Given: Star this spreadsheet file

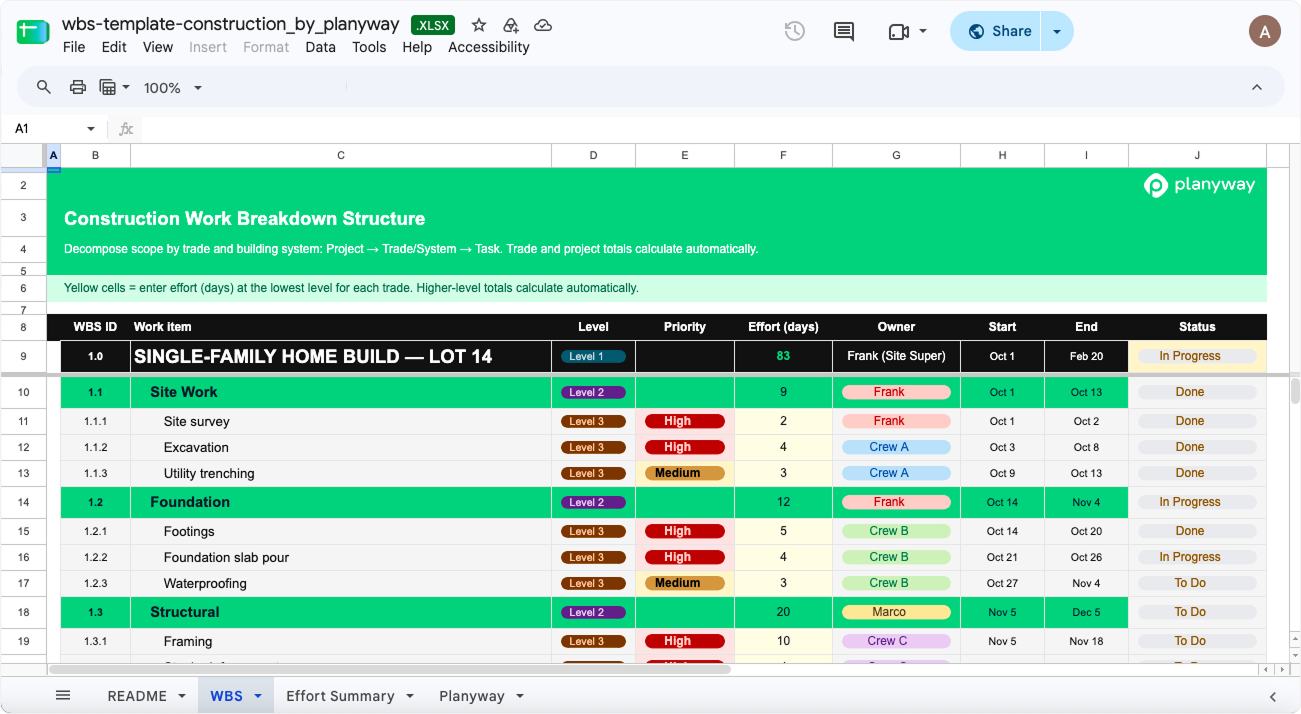Looking at the screenshot, I should [479, 25].
